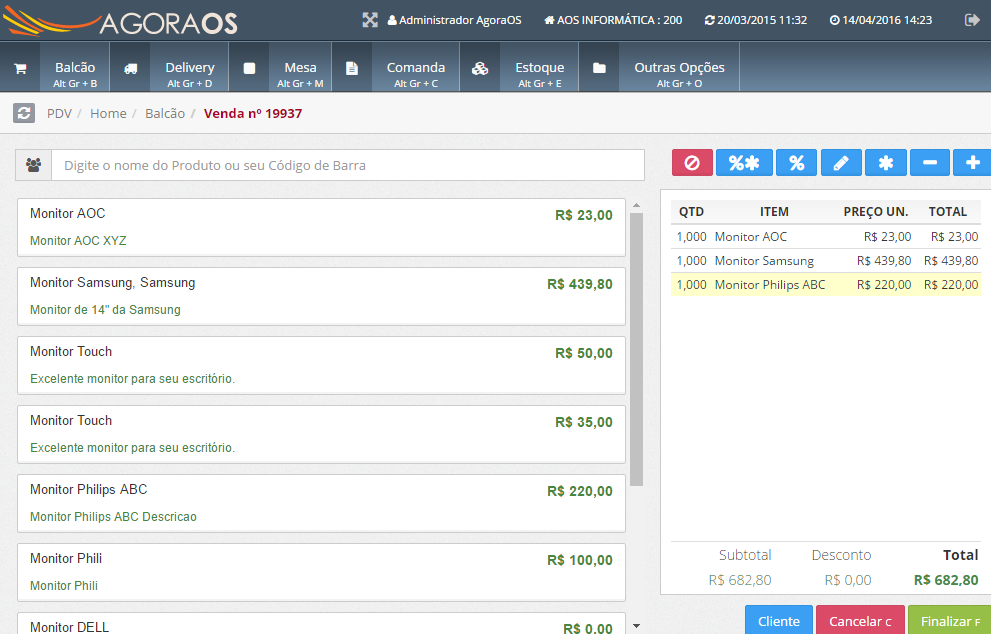Viewport: 991px width, 634px height.
Task: Click the ITEM column header
Action: tap(774, 212)
